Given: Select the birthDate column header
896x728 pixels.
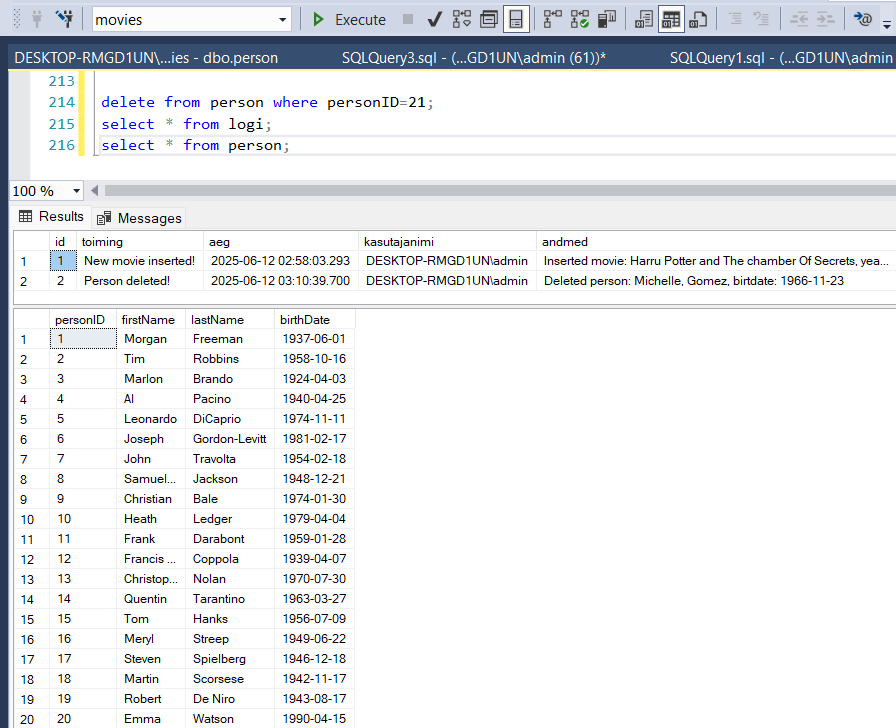Looking at the screenshot, I should [315, 319].
